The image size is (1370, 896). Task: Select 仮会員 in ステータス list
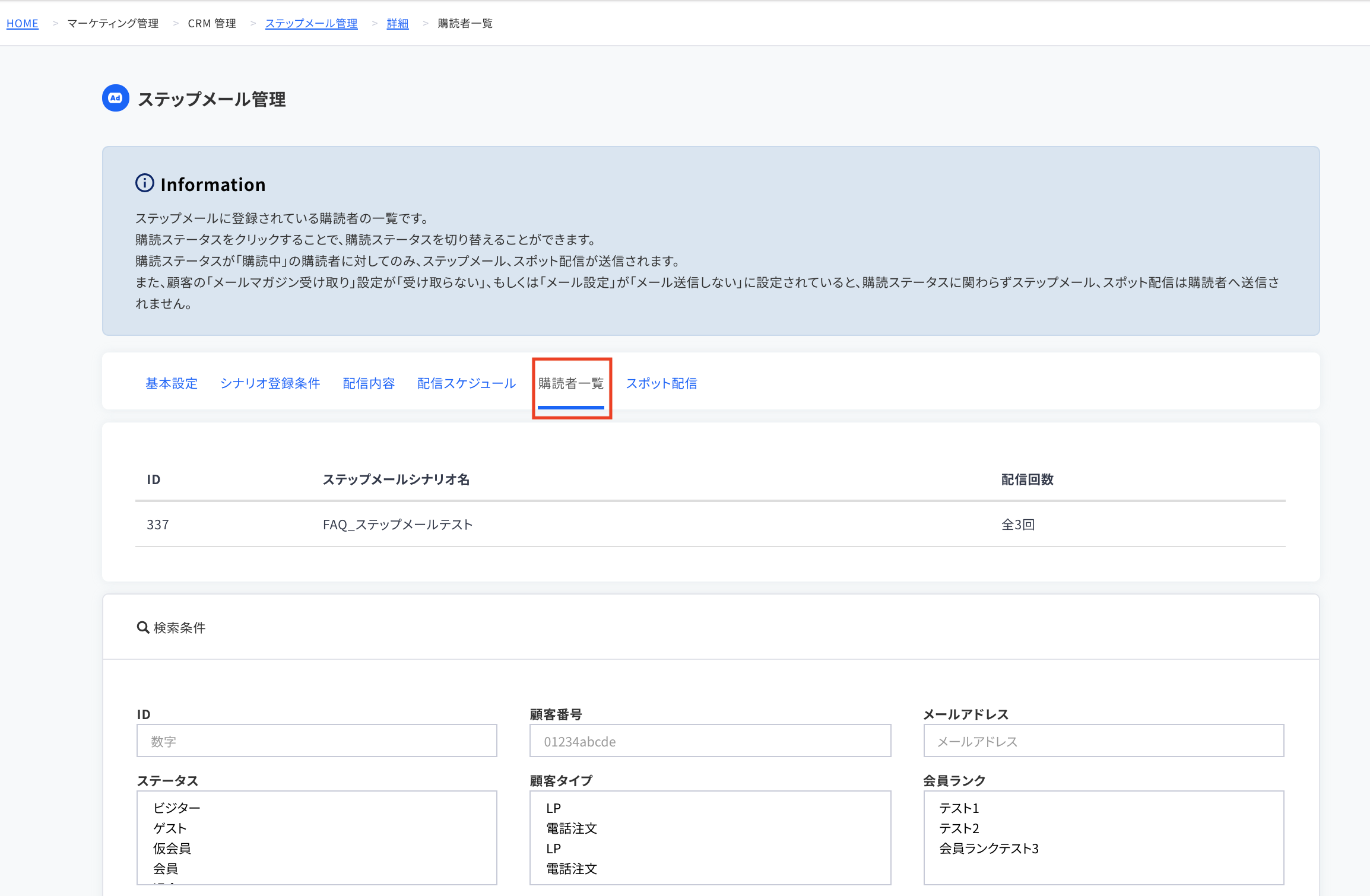pos(172,848)
